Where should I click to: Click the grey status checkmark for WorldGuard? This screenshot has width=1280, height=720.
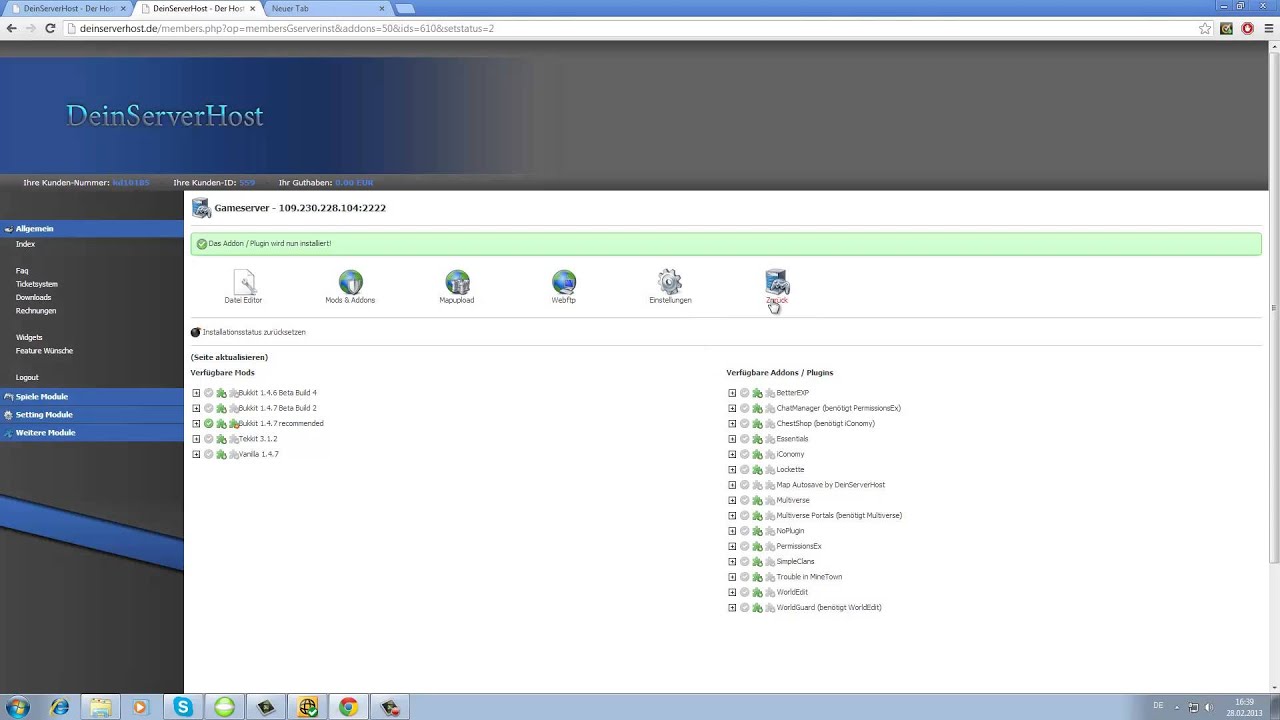coord(745,608)
